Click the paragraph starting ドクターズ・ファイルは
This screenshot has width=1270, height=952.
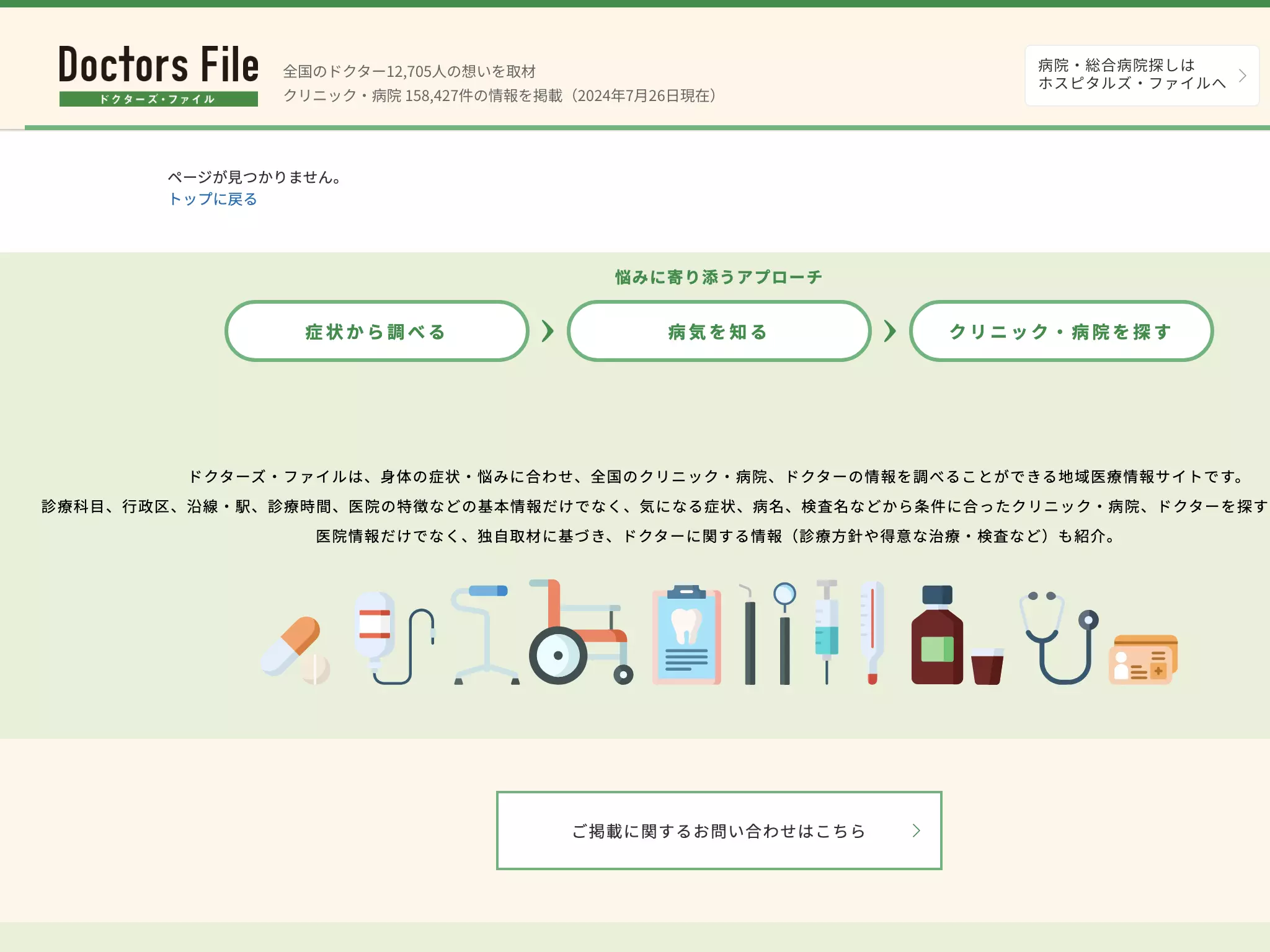[718, 476]
